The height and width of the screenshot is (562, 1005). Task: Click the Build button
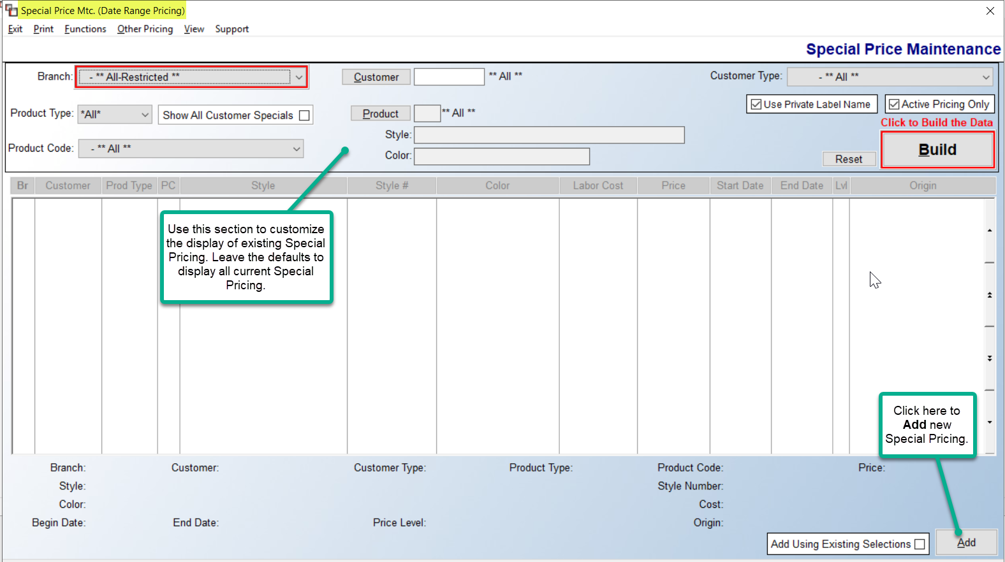tap(938, 150)
